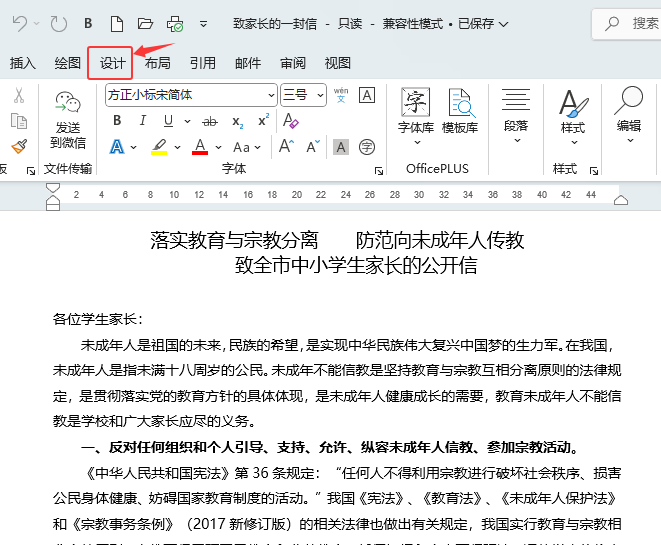The image size is (661, 545).
Task: Create a new blank document icon
Action: [117, 24]
